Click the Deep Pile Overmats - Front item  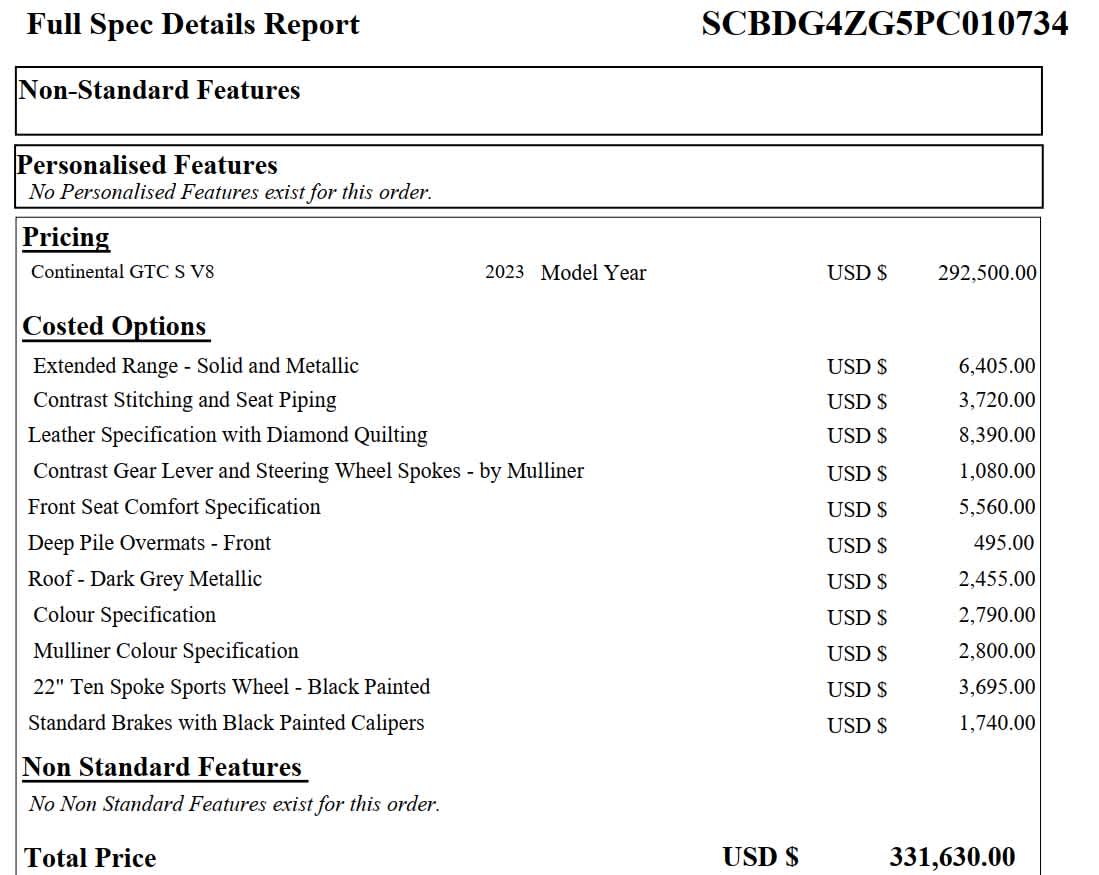pos(149,543)
